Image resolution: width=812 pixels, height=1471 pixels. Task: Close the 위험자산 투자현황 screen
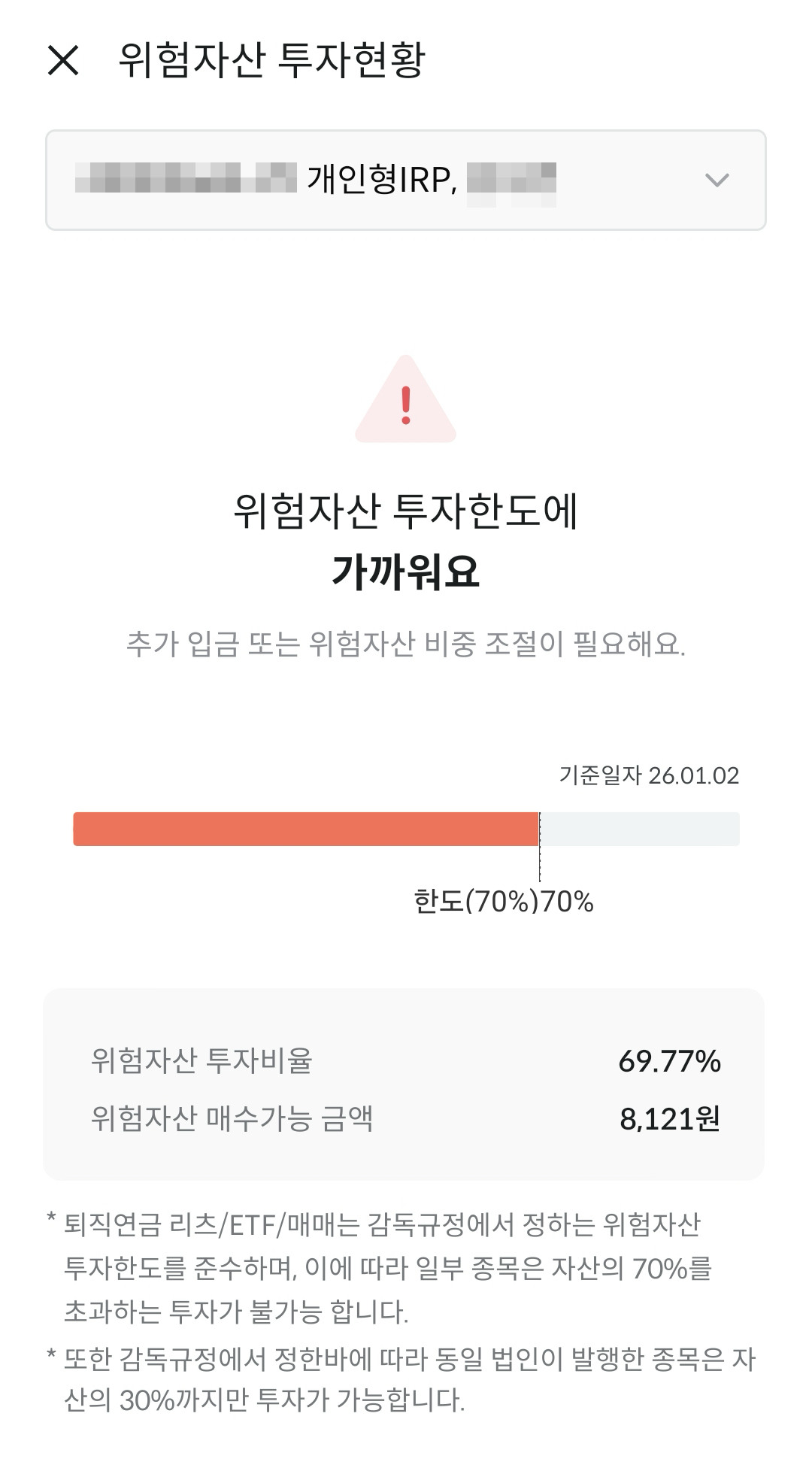coord(63,60)
